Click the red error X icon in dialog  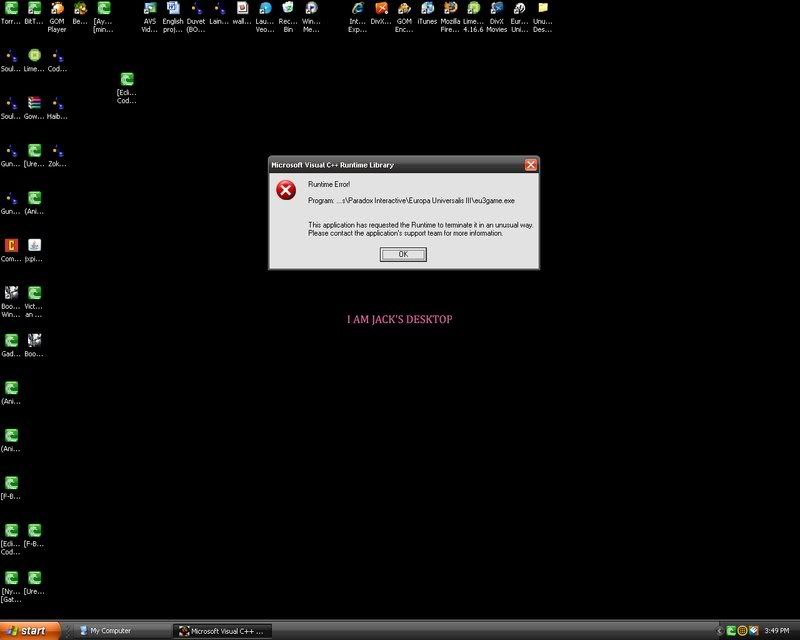(286, 190)
